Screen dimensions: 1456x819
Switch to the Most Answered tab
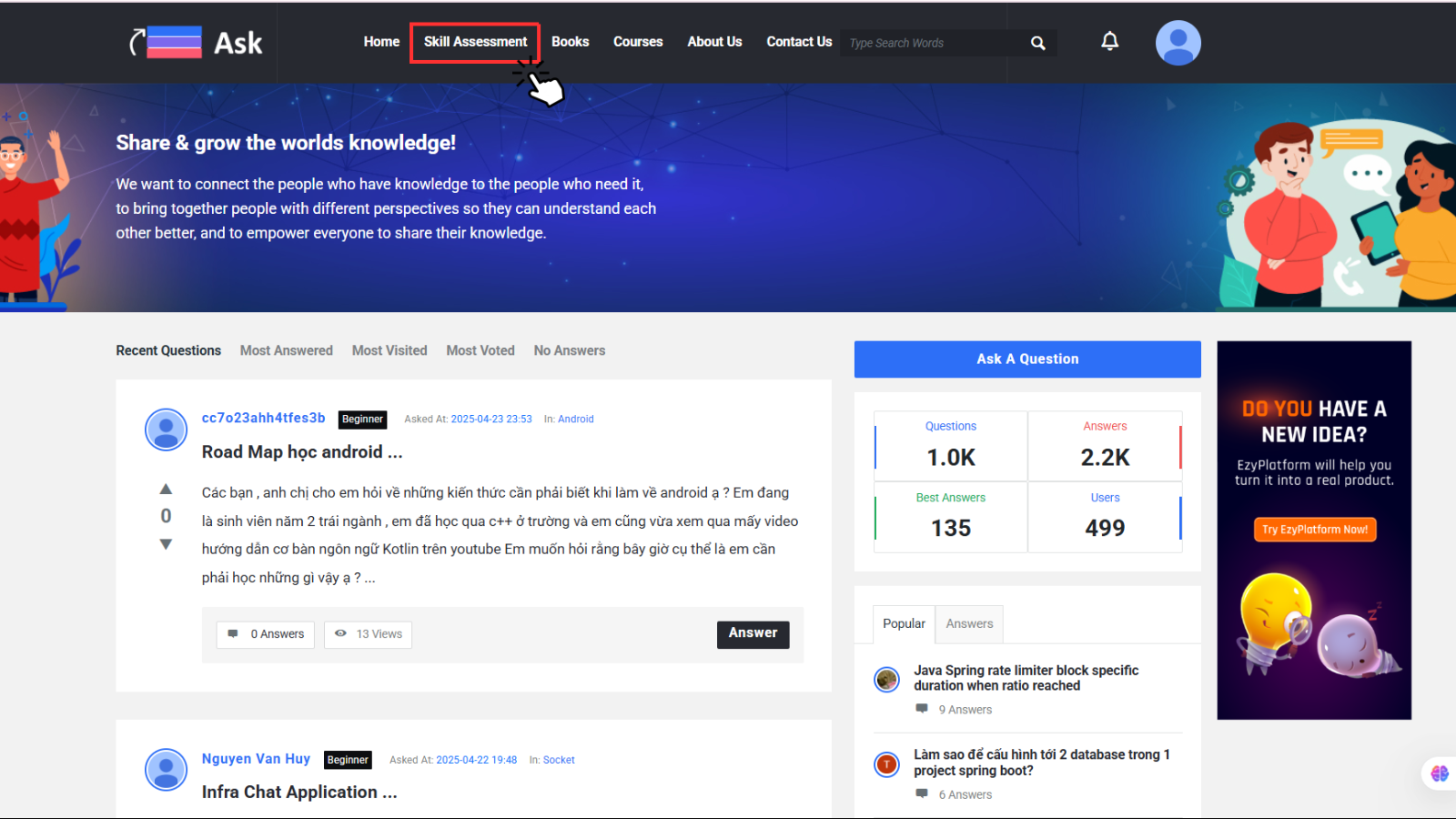tap(287, 350)
